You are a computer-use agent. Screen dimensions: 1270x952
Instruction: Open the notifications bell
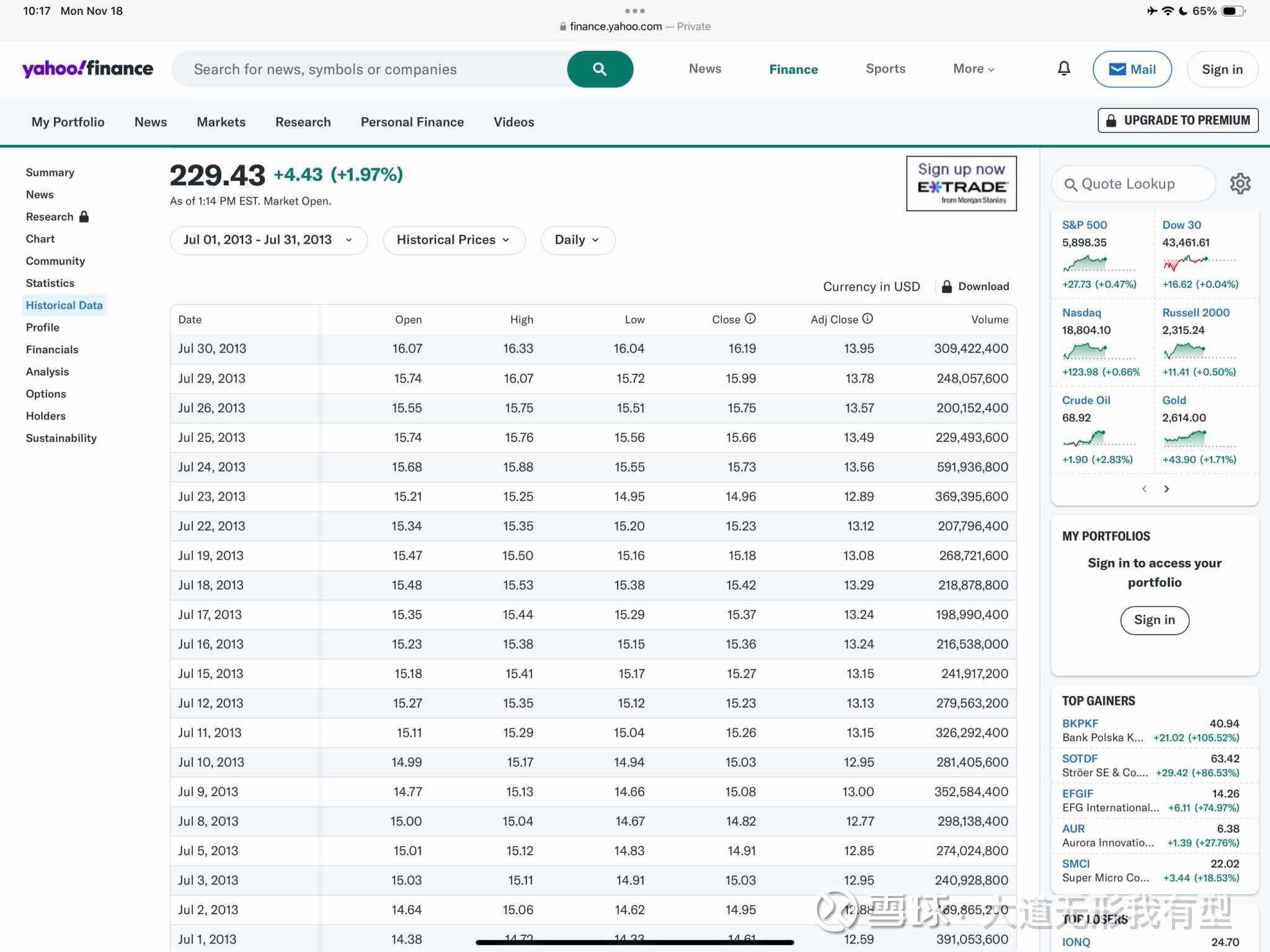pyautogui.click(x=1064, y=69)
